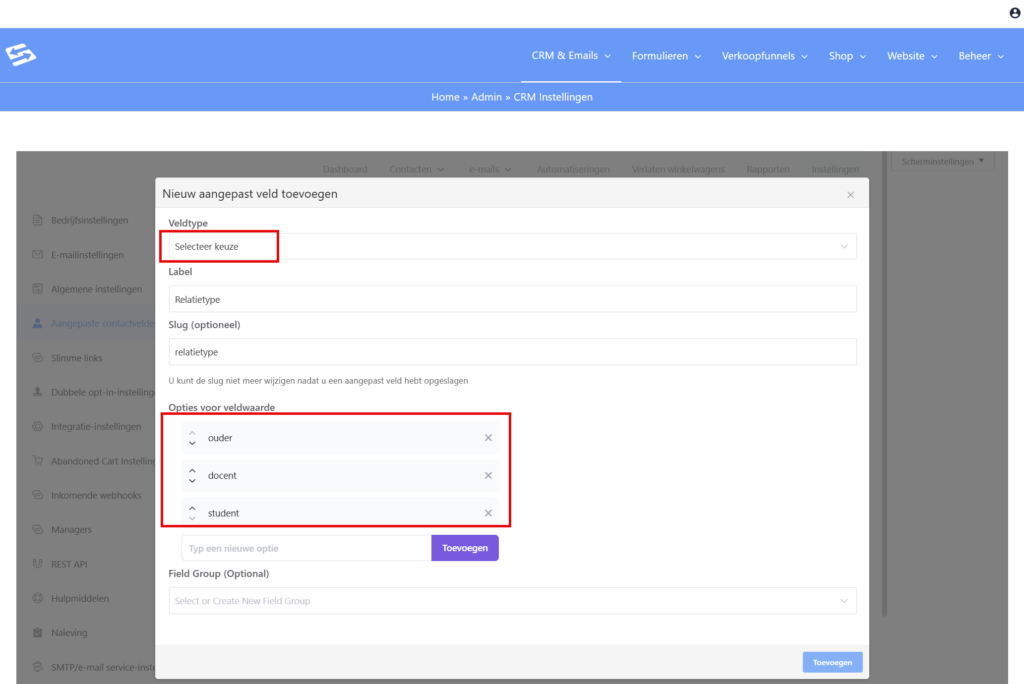Open the Scherminstellingen dropdown
Viewport: 1024px width, 684px height.
click(x=942, y=161)
